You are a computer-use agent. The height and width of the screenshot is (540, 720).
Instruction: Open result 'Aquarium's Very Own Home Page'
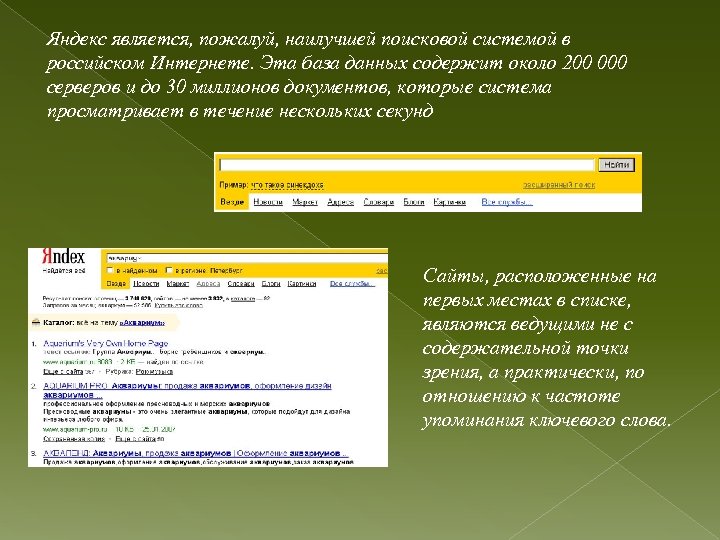pyautogui.click(x=106, y=343)
